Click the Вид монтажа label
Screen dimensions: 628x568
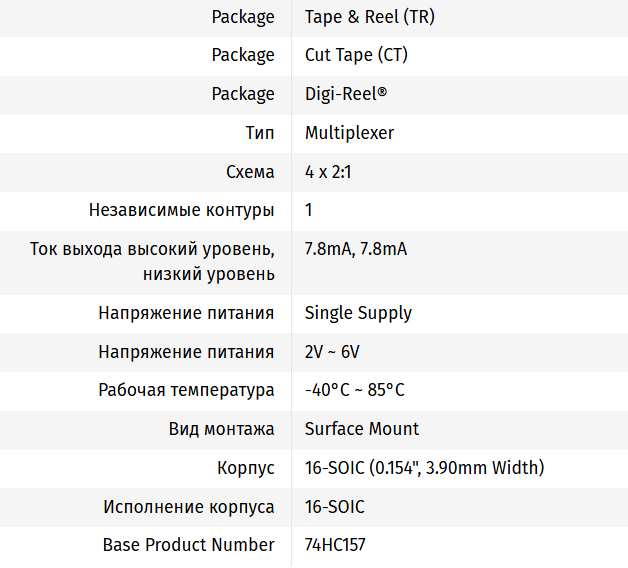[x=221, y=429]
